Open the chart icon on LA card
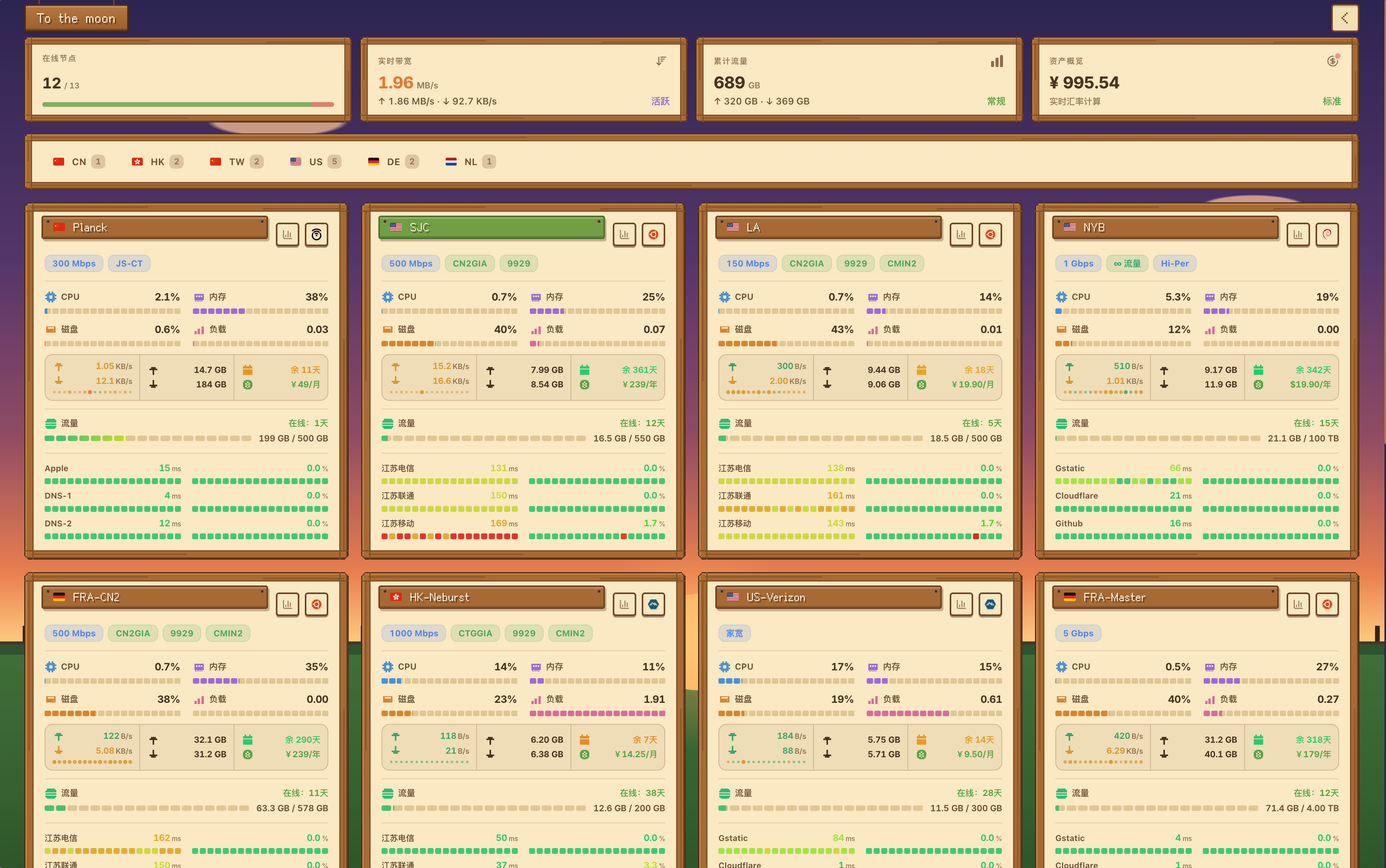 tap(961, 234)
